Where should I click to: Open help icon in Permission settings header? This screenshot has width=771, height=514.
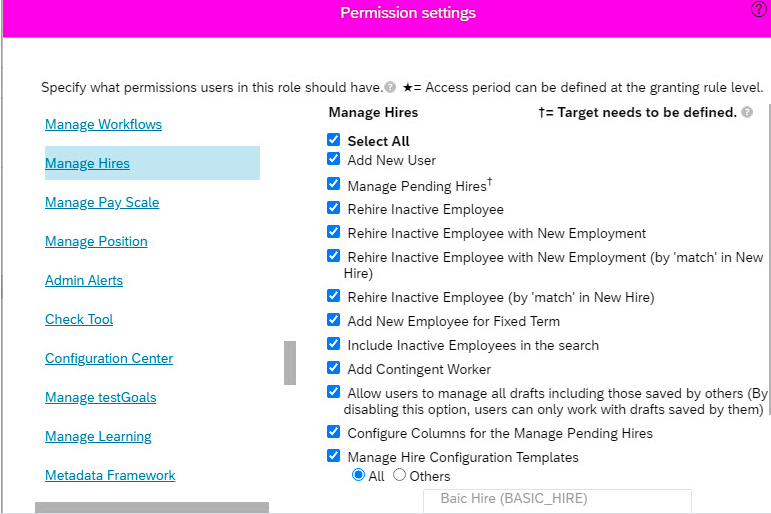[759, 9]
